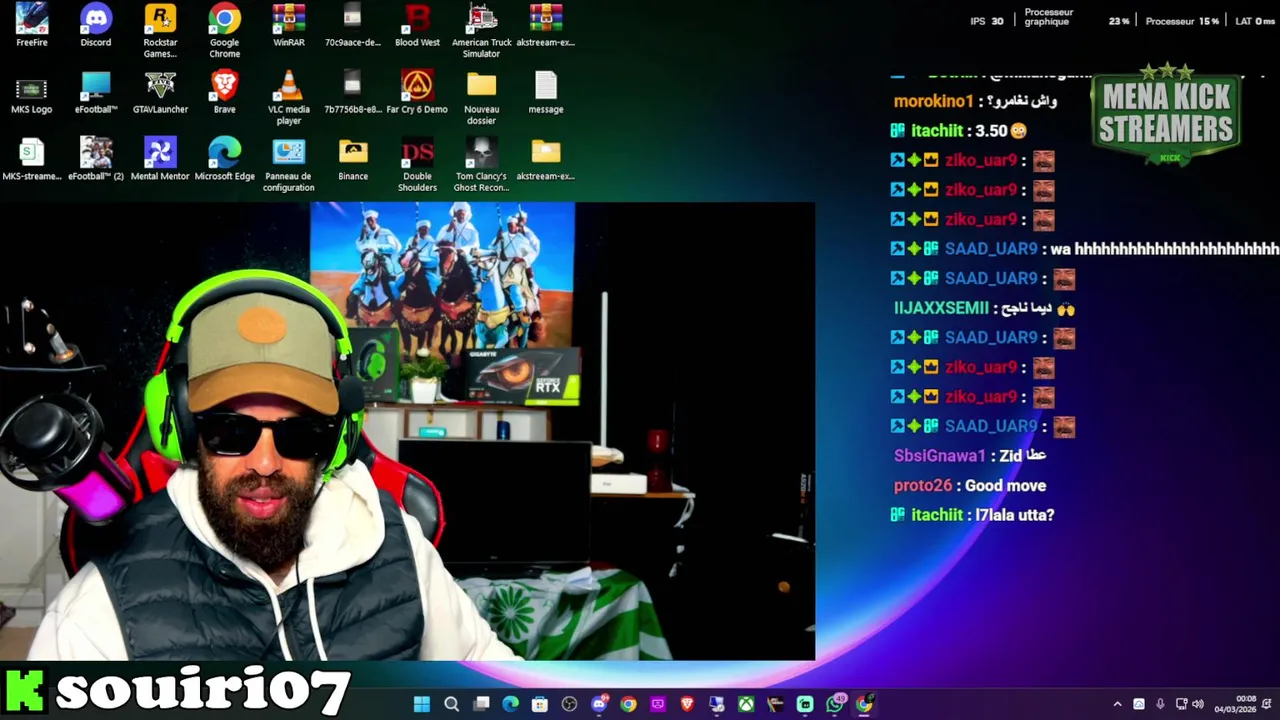
Task: Select the MKS-streame... desktop file
Action: point(31,160)
